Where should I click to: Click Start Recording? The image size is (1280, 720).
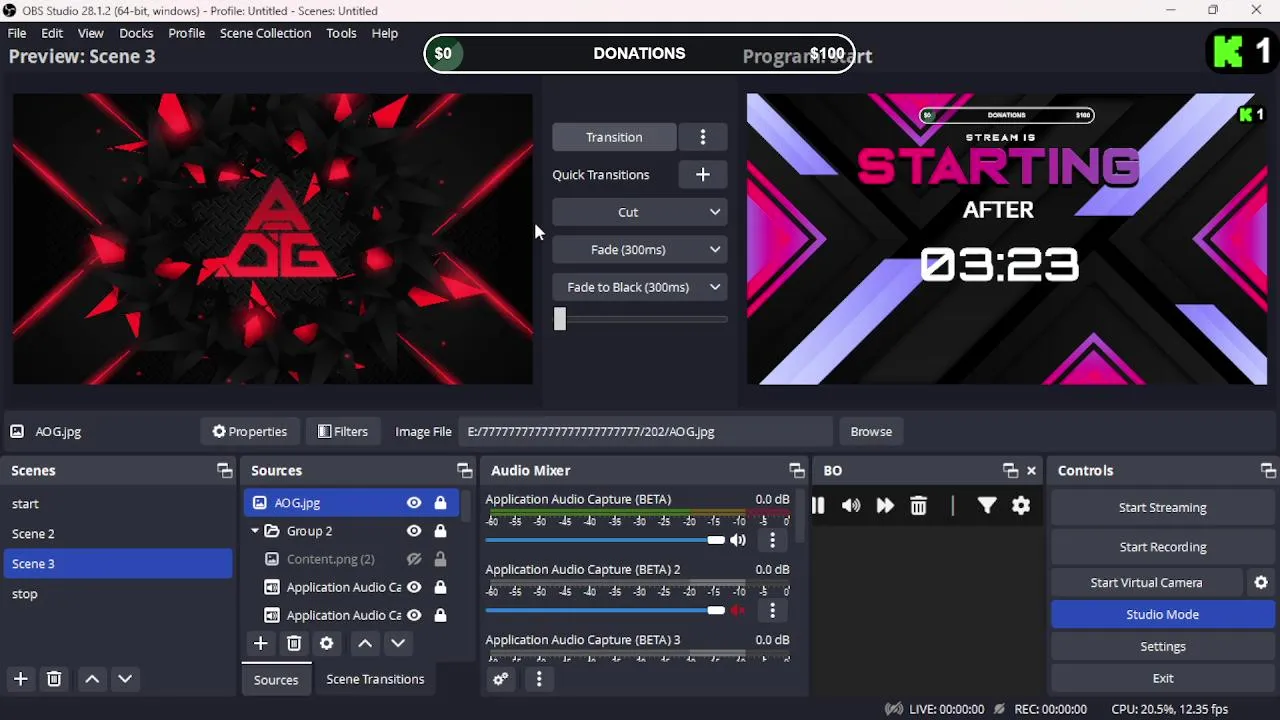coord(1163,547)
